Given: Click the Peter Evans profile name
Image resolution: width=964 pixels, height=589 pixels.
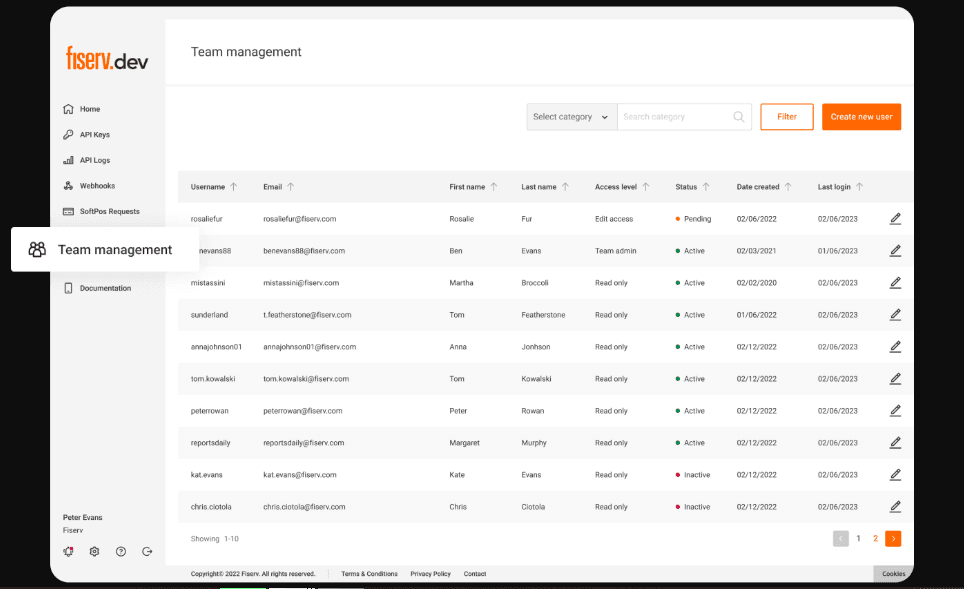Looking at the screenshot, I should [x=82, y=518].
